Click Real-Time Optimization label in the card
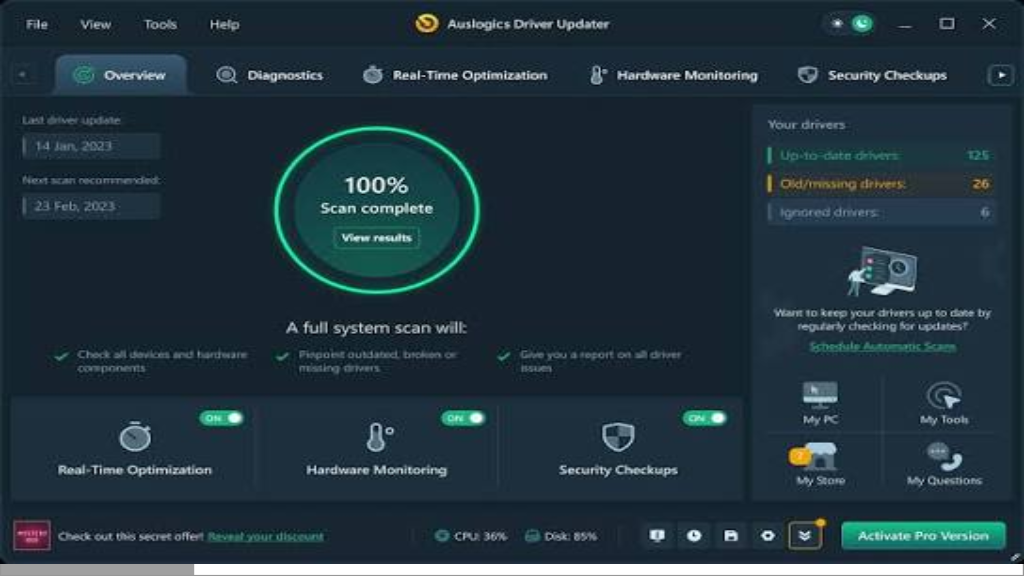This screenshot has height=576, width=1024. point(135,470)
